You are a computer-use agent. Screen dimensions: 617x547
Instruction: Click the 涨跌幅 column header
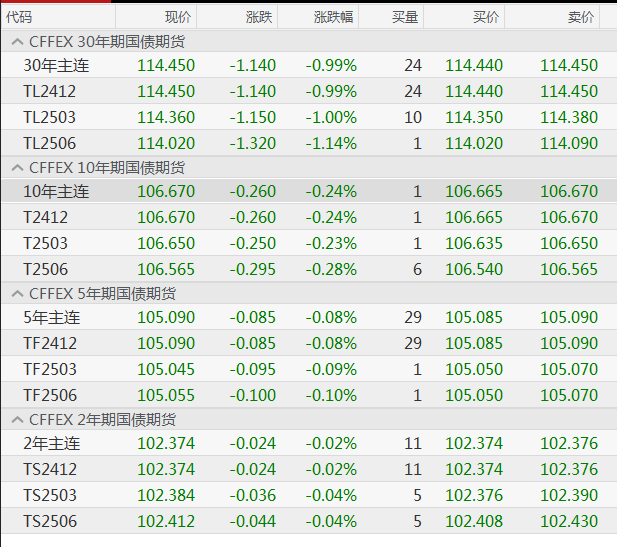[334, 17]
